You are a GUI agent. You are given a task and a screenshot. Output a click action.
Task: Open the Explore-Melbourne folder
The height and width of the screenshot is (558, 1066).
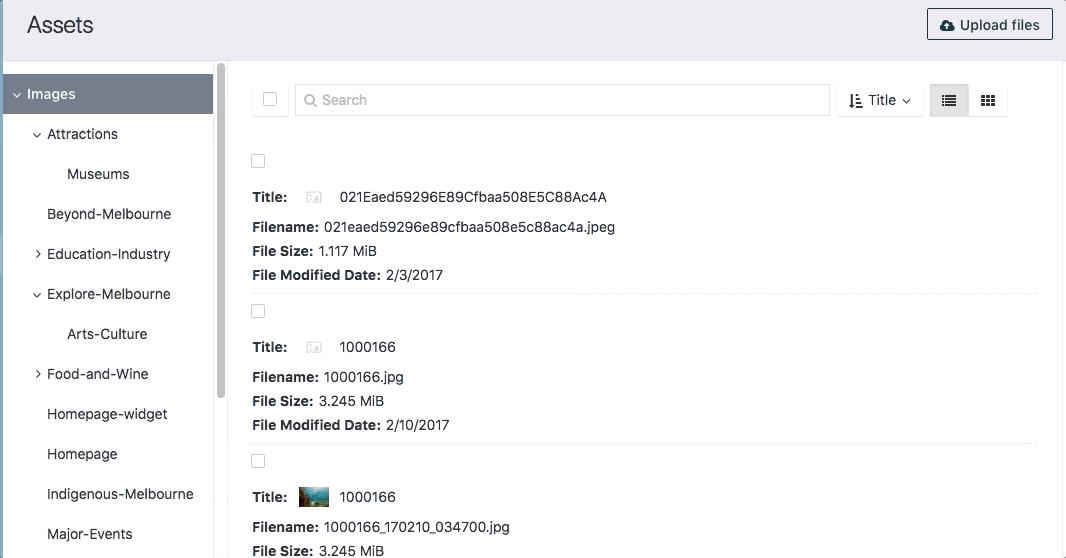click(109, 294)
